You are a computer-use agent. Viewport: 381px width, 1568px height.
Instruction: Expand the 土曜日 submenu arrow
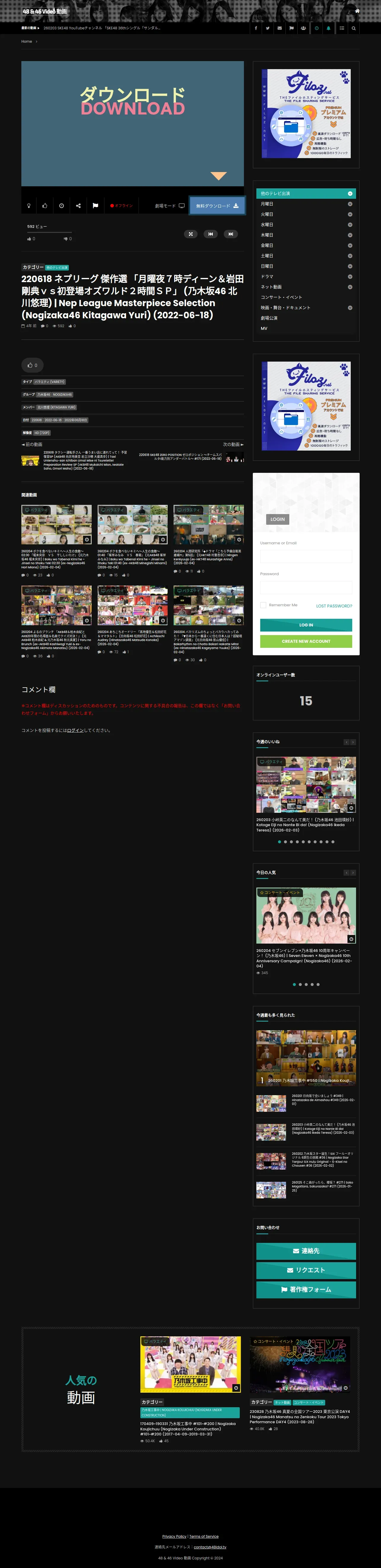(350, 256)
